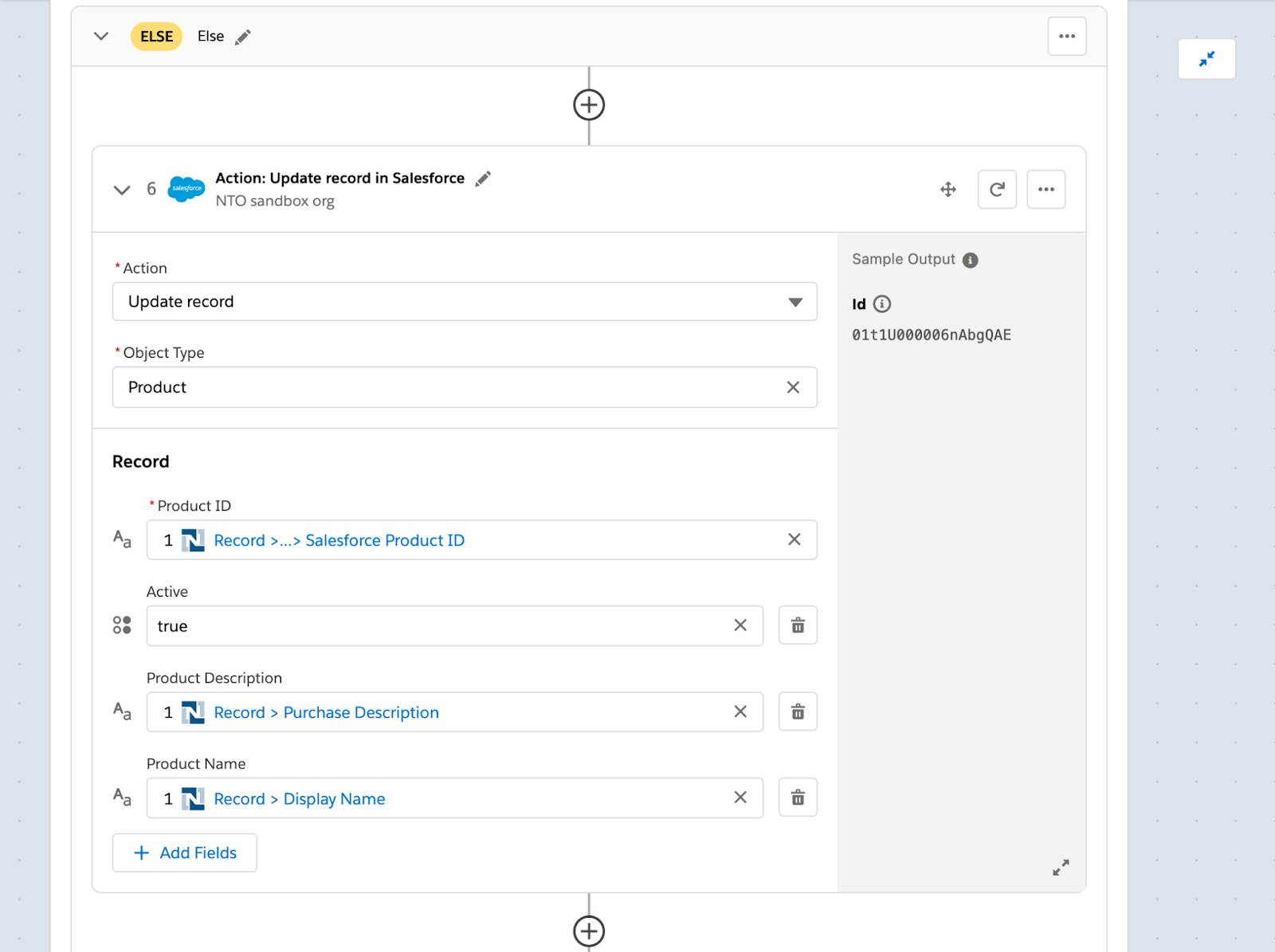
Task: Toggle text mode for Product ID field
Action: tap(122, 539)
